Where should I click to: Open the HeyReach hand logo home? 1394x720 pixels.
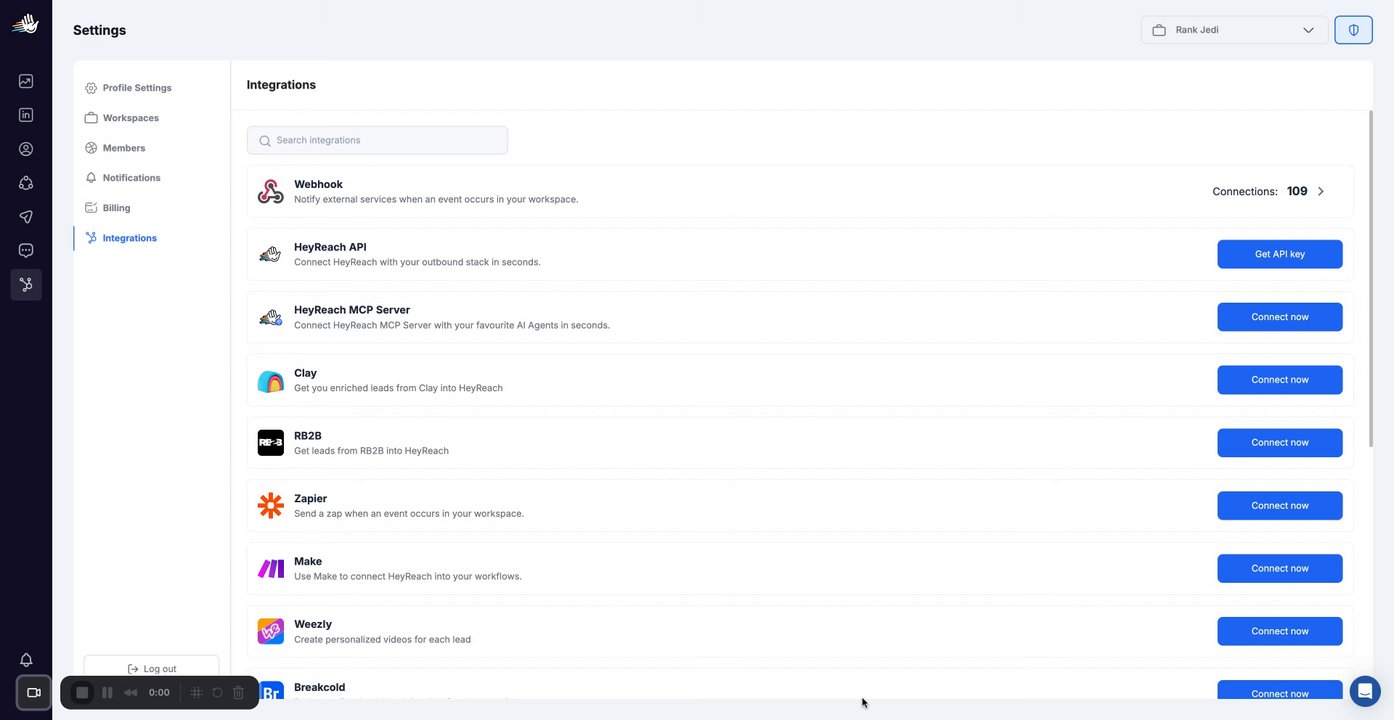(x=26, y=23)
